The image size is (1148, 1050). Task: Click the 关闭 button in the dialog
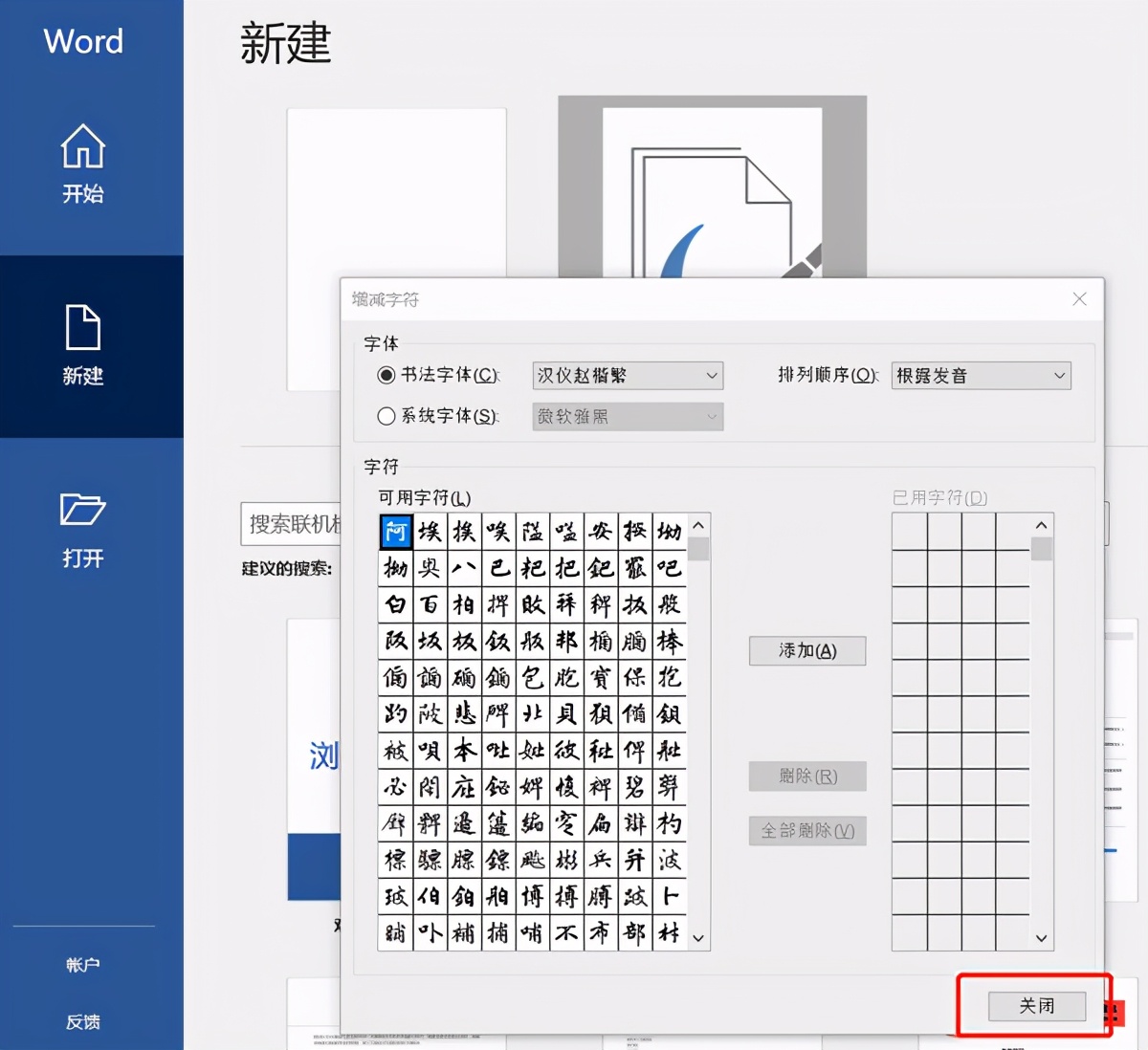(x=1037, y=1006)
